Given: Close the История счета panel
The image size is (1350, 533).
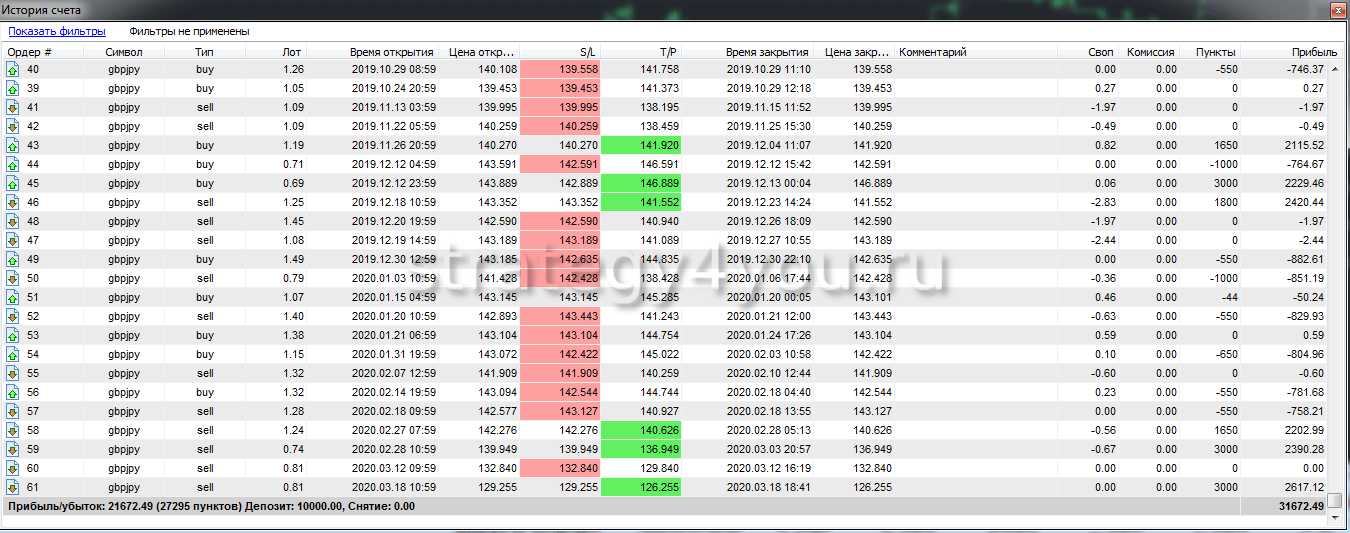Looking at the screenshot, I should [x=1337, y=9].
